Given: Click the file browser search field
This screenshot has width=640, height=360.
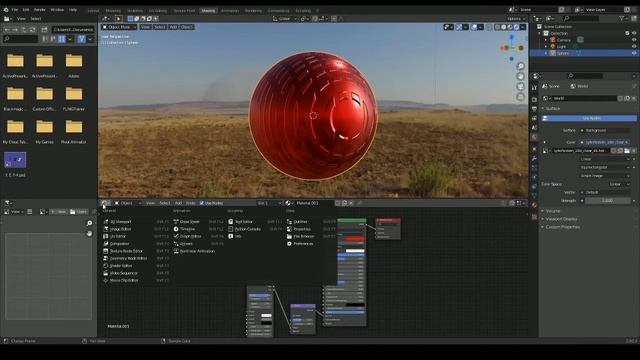Looking at the screenshot, I should pos(20,39).
